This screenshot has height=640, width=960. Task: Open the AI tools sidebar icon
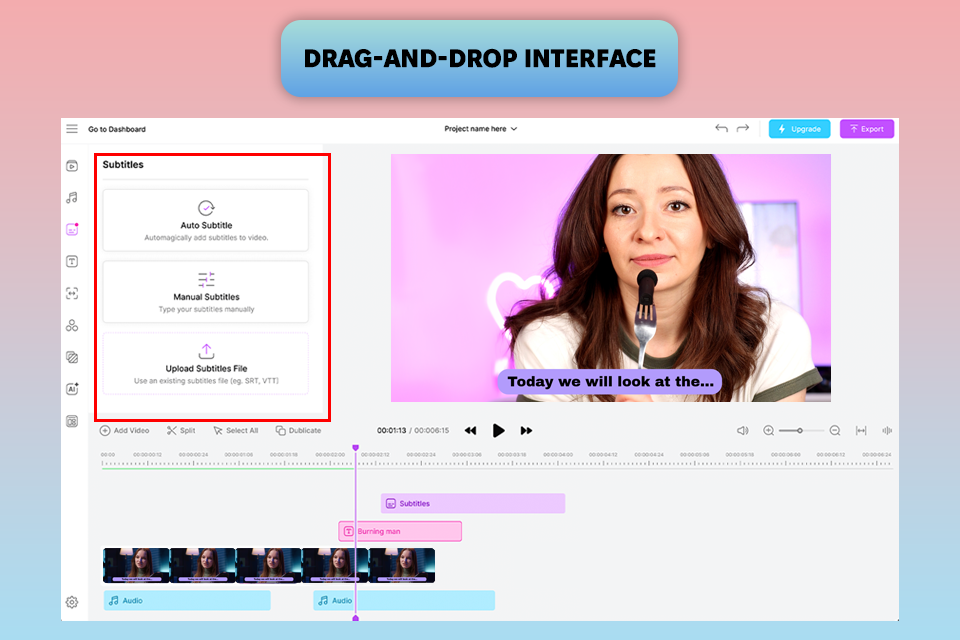click(x=72, y=389)
